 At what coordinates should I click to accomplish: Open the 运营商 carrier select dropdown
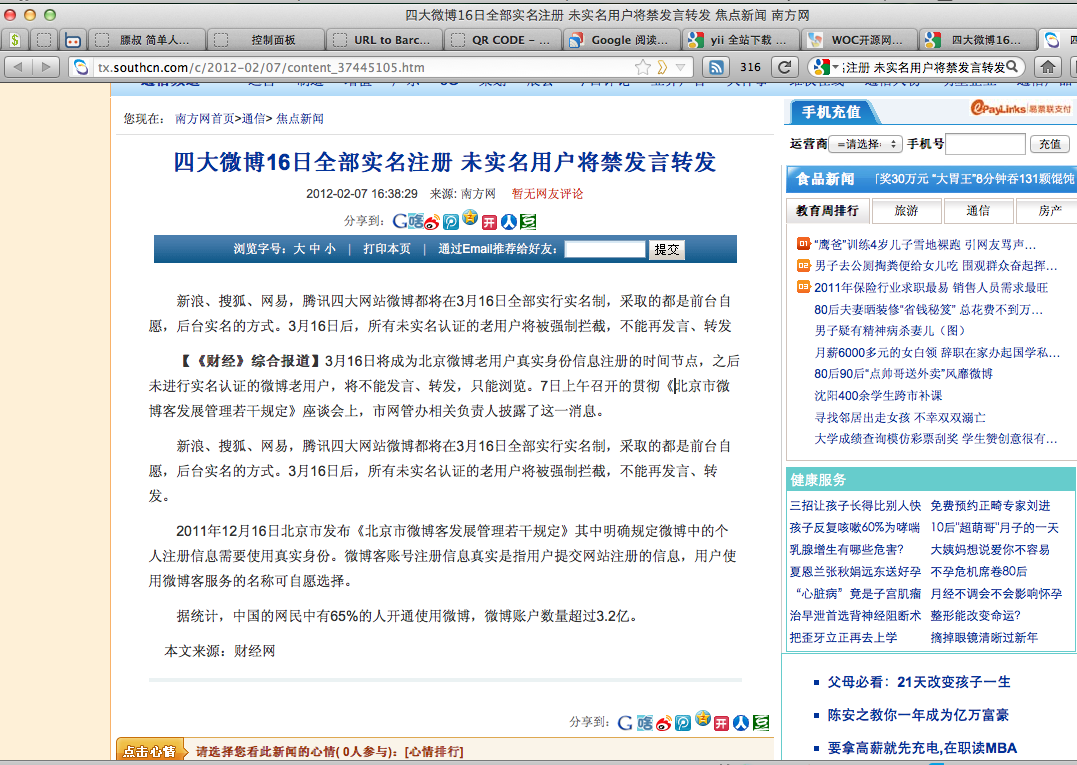(865, 144)
